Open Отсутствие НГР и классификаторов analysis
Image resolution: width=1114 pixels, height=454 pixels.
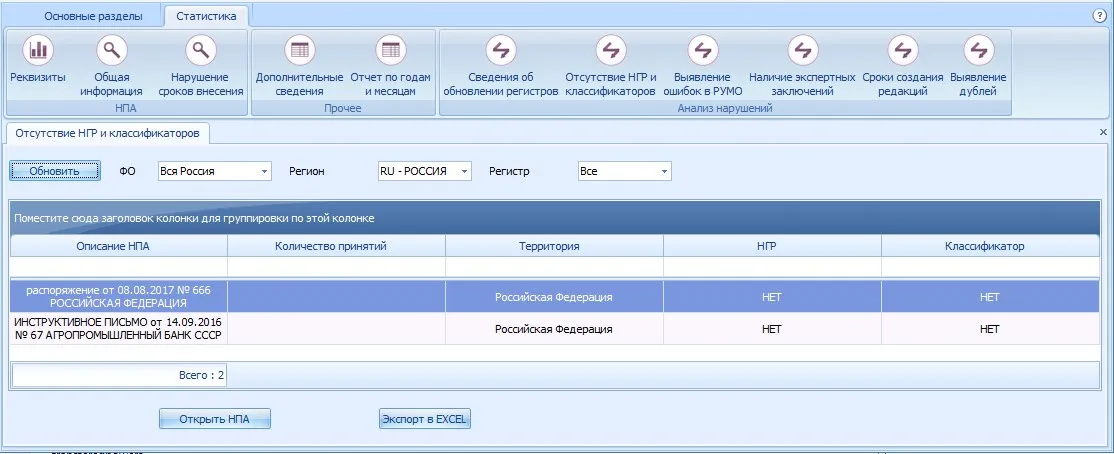pos(610,66)
